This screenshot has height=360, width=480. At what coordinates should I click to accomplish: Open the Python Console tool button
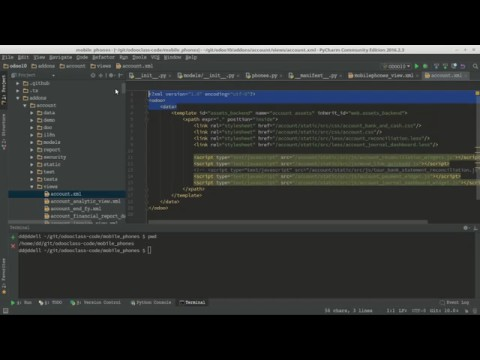click(151, 302)
